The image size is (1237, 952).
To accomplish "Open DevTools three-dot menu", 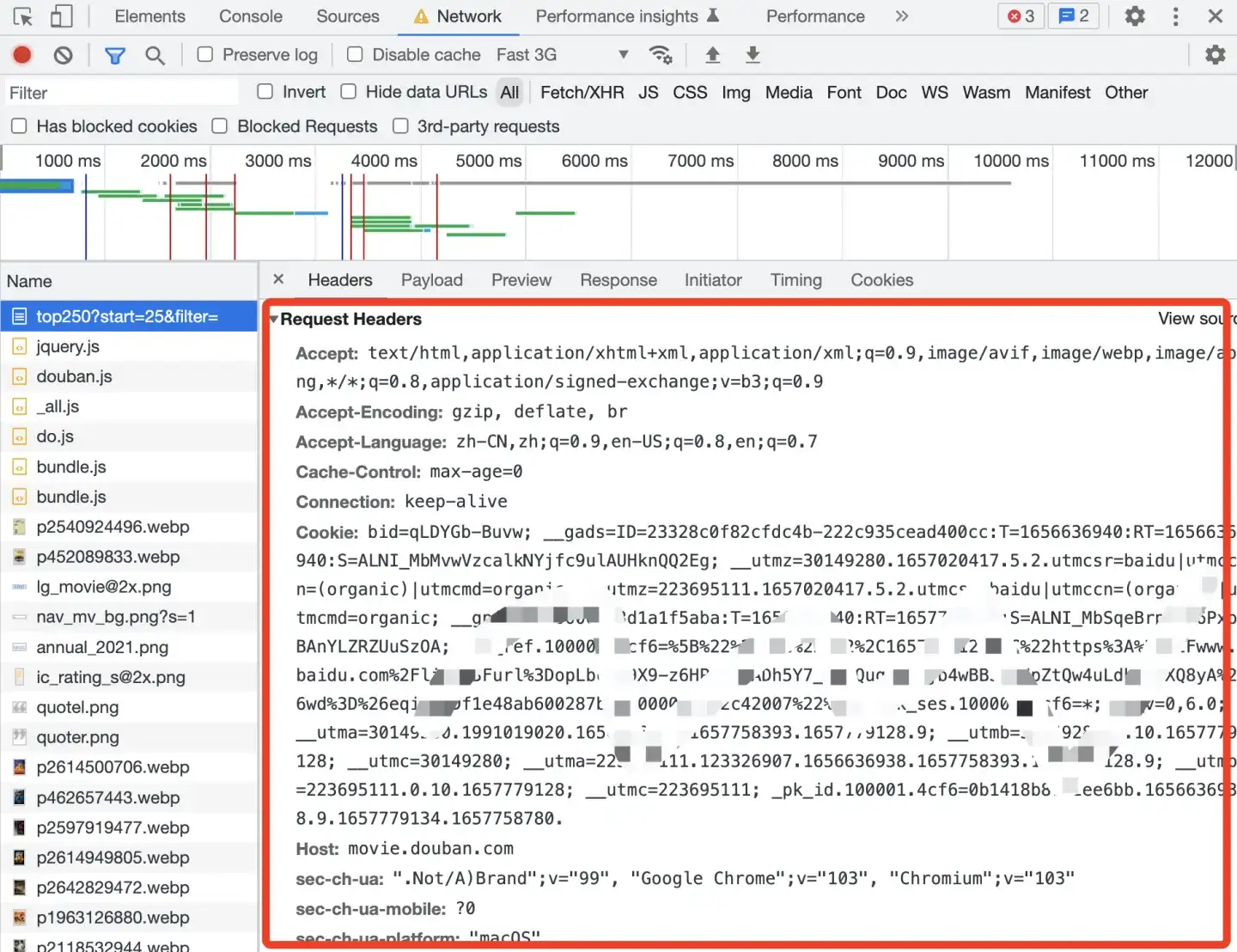I will pos(1175,16).
